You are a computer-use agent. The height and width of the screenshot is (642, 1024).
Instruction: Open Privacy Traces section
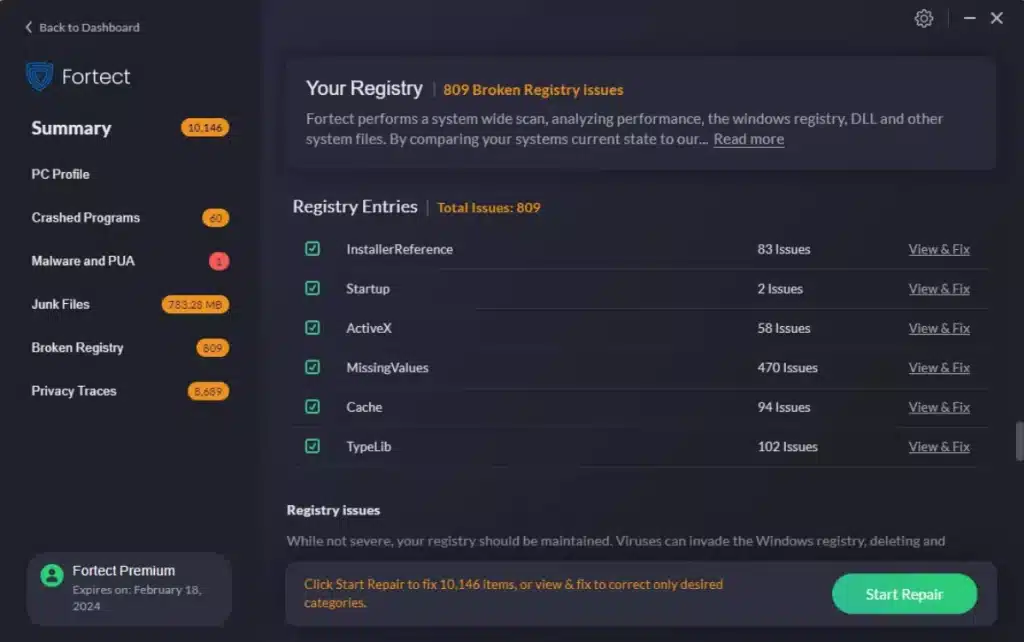tap(74, 391)
